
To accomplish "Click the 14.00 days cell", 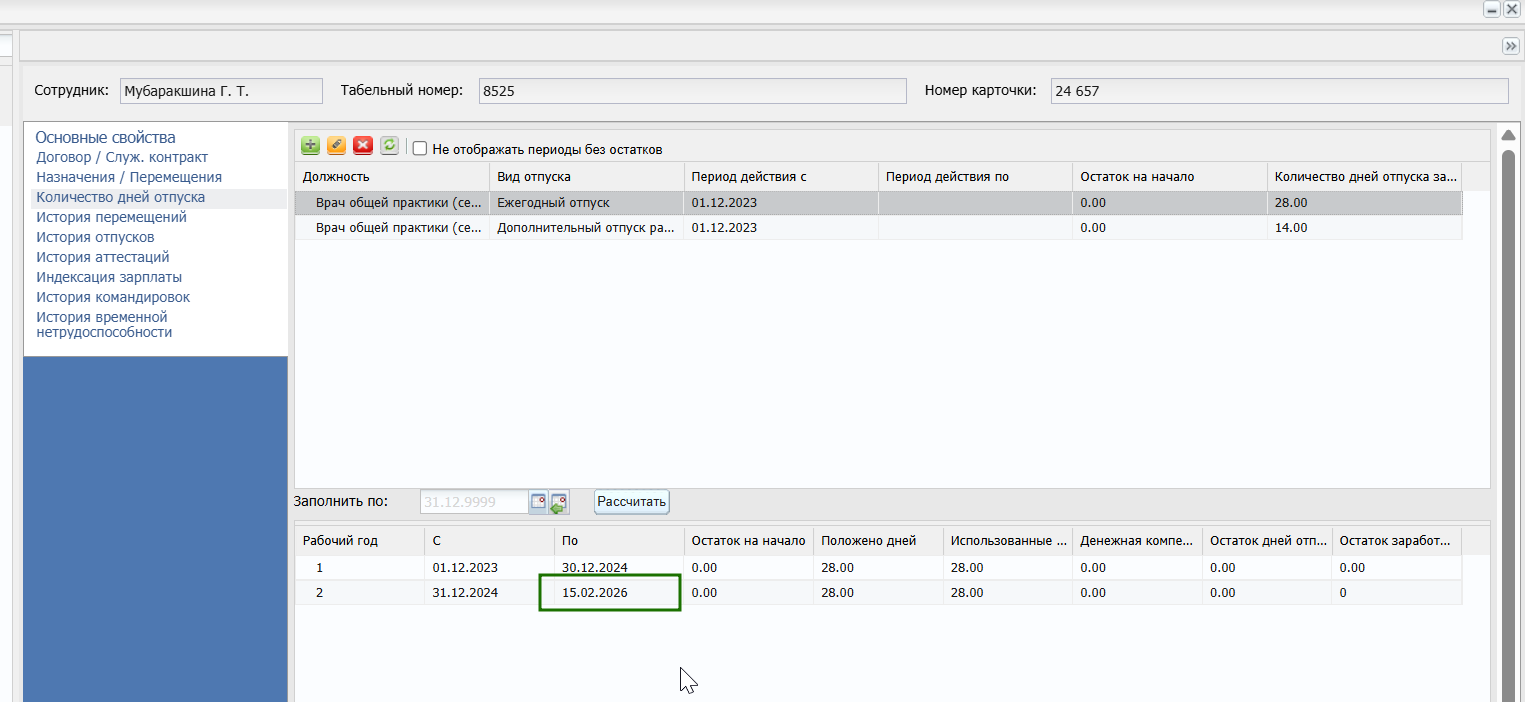I will point(1364,227).
